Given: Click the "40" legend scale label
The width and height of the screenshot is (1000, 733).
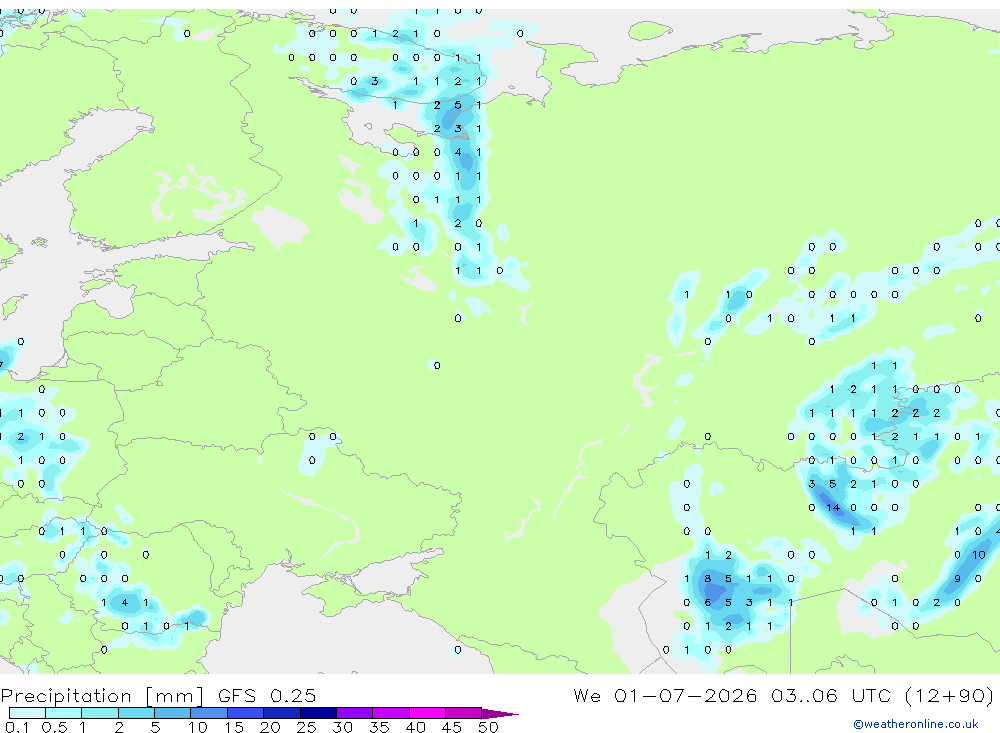Looking at the screenshot, I should pos(415,727).
